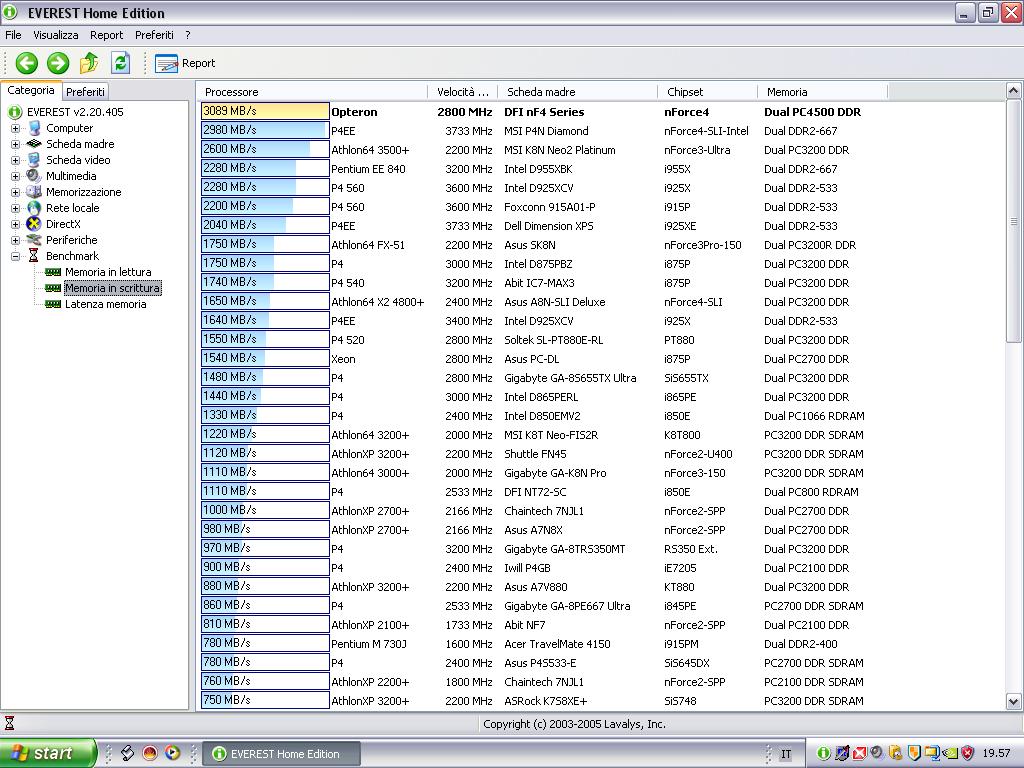
Task: Click the Benchmark hourglass icon
Action: click(x=33, y=256)
